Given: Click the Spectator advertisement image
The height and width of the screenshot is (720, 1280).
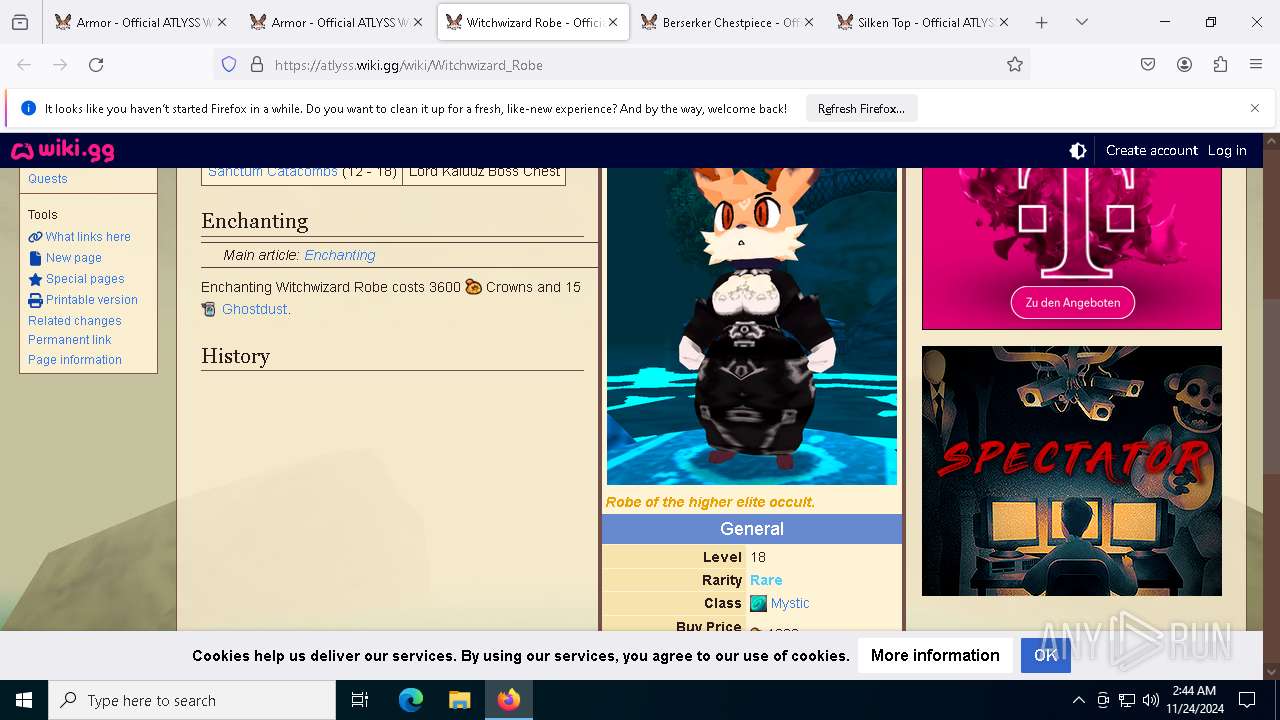Looking at the screenshot, I should pyautogui.click(x=1072, y=471).
